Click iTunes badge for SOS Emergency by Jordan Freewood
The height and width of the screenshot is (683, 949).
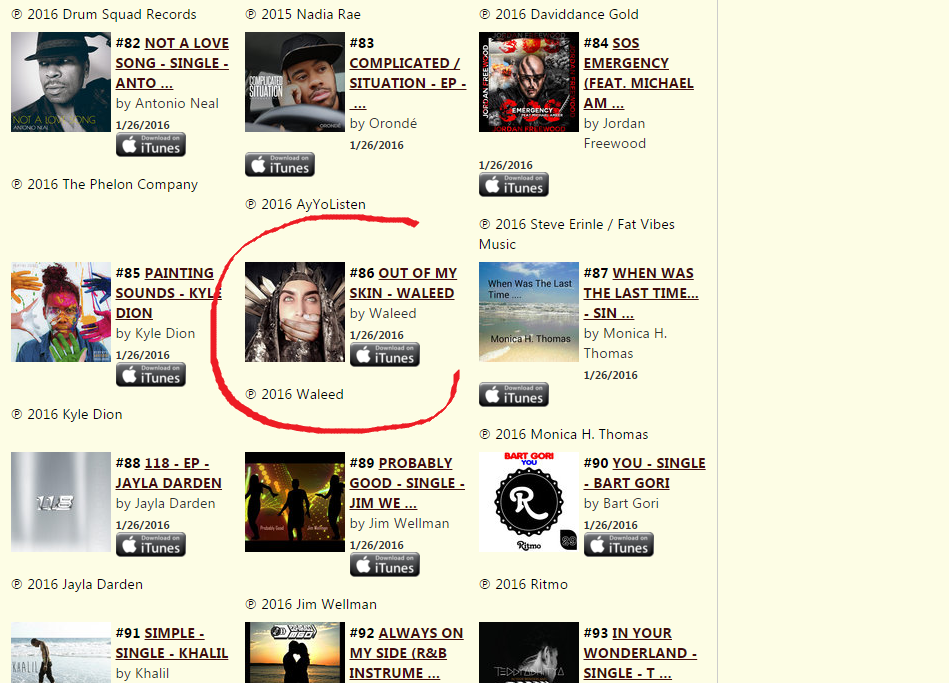514,185
